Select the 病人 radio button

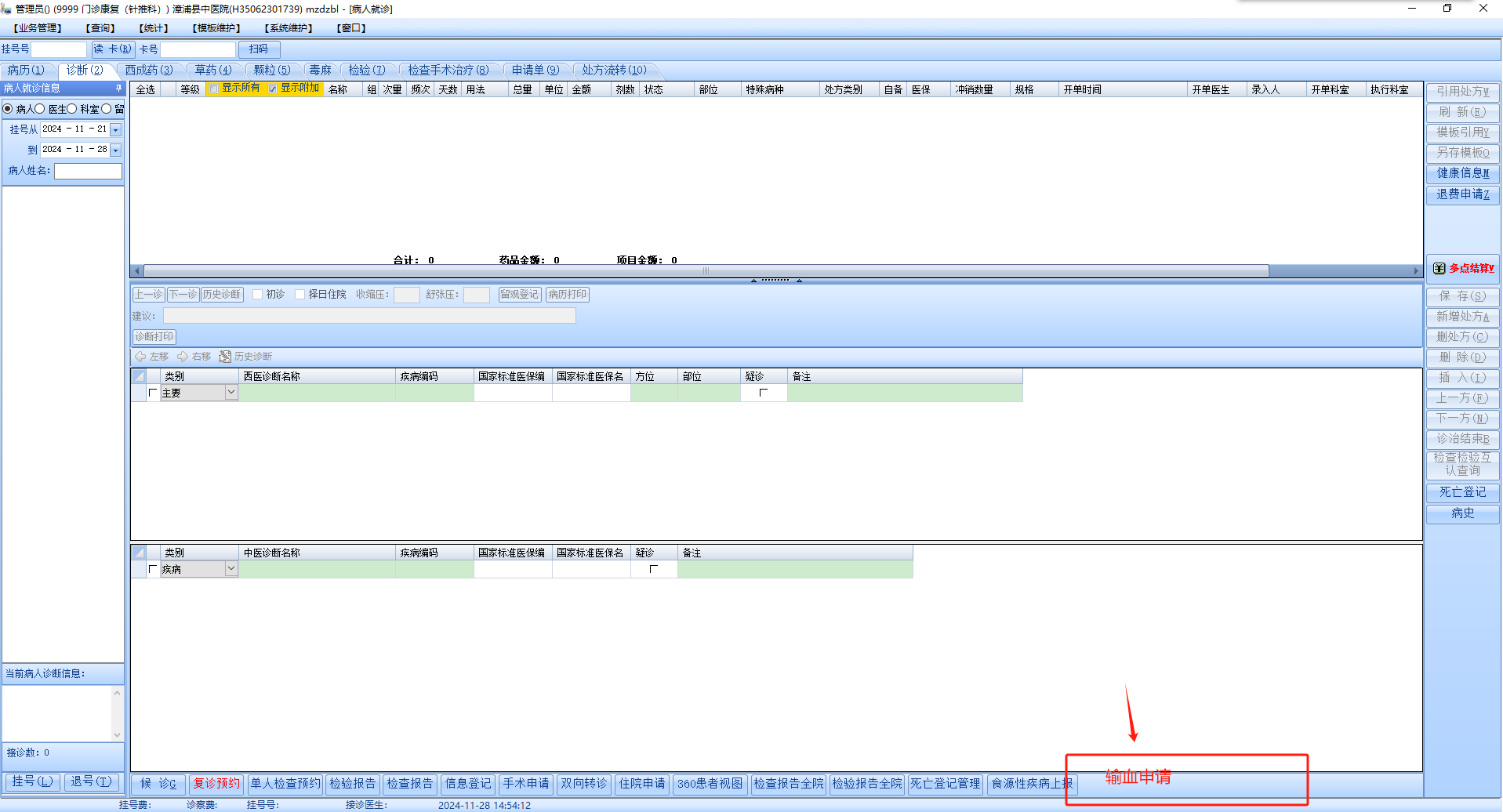8,109
